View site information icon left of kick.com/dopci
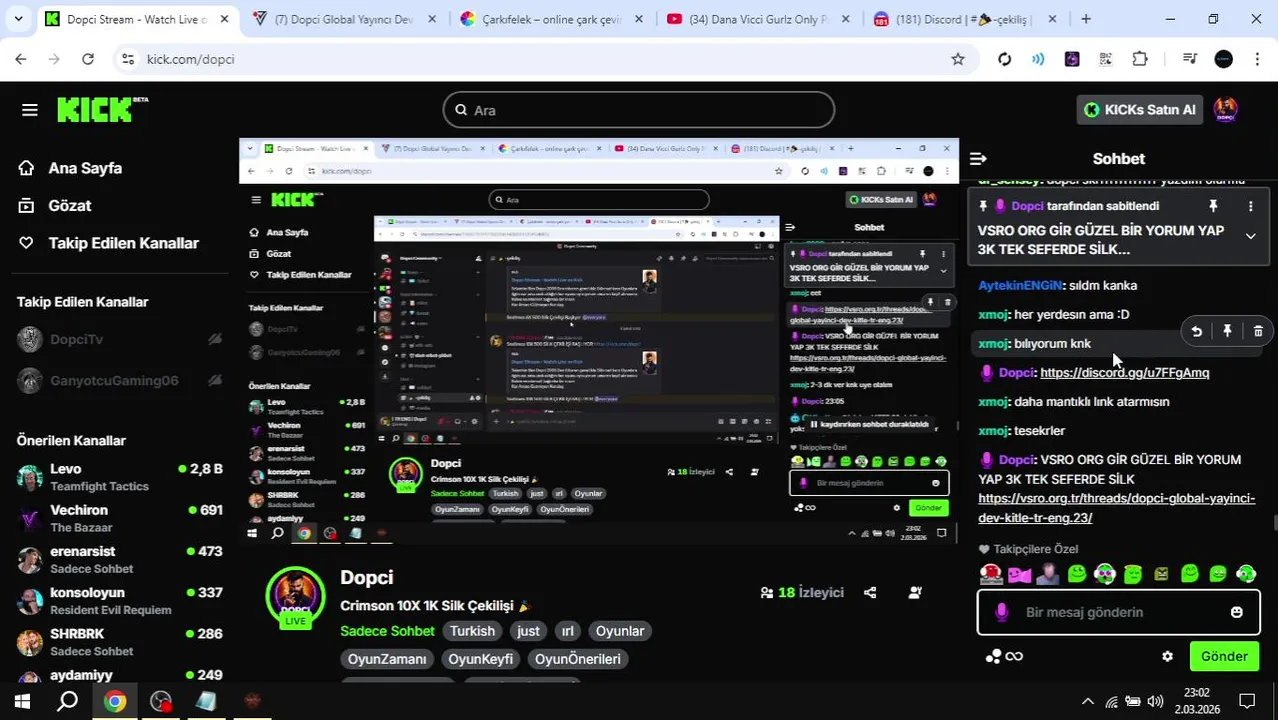 pyautogui.click(x=127, y=59)
